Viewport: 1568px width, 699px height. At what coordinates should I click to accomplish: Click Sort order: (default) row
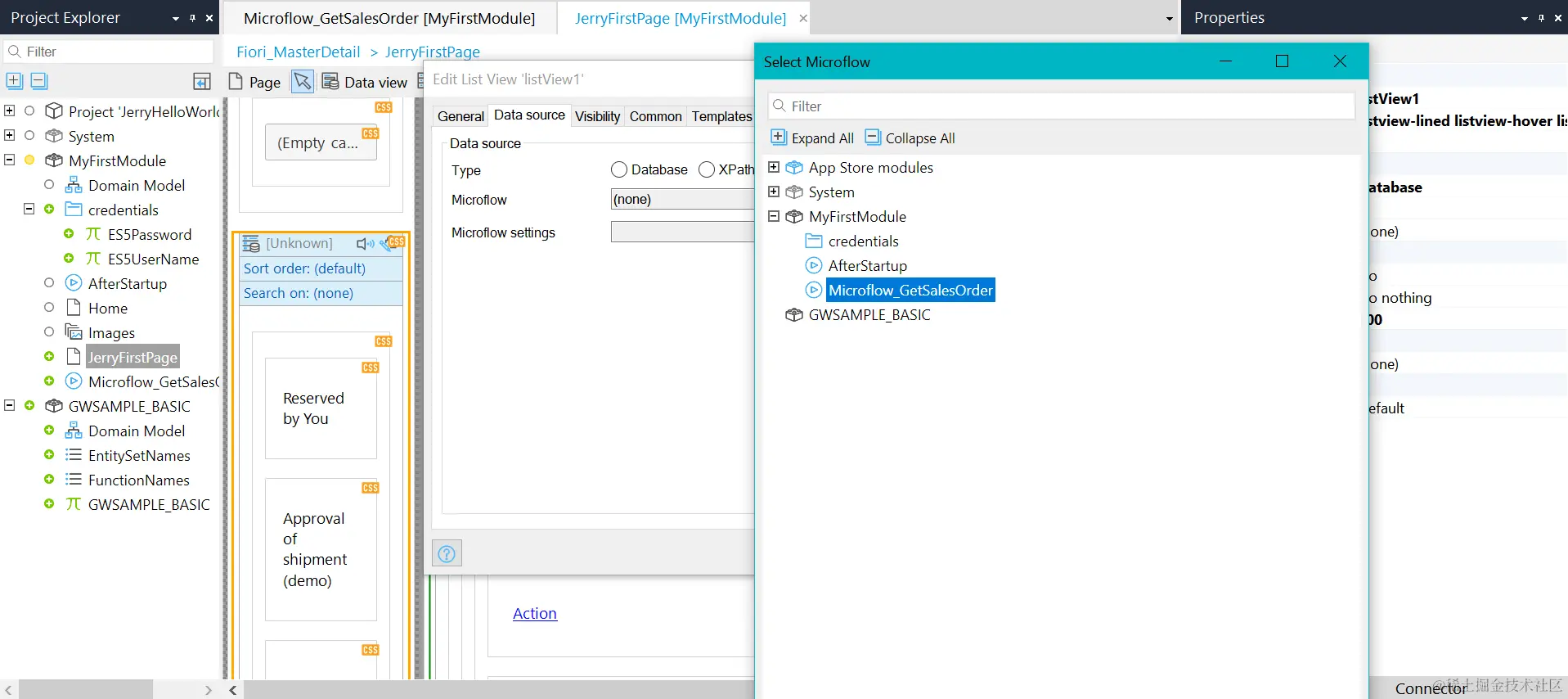coord(321,268)
